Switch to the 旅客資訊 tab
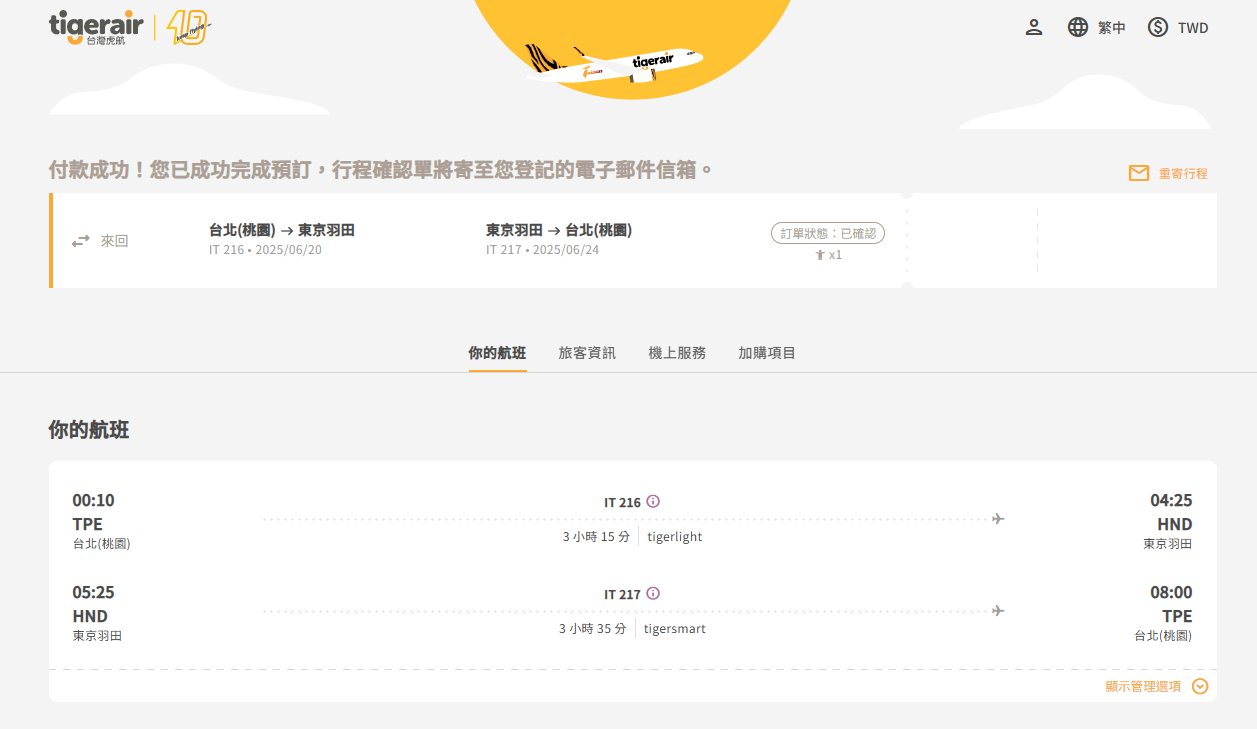 [x=587, y=353]
